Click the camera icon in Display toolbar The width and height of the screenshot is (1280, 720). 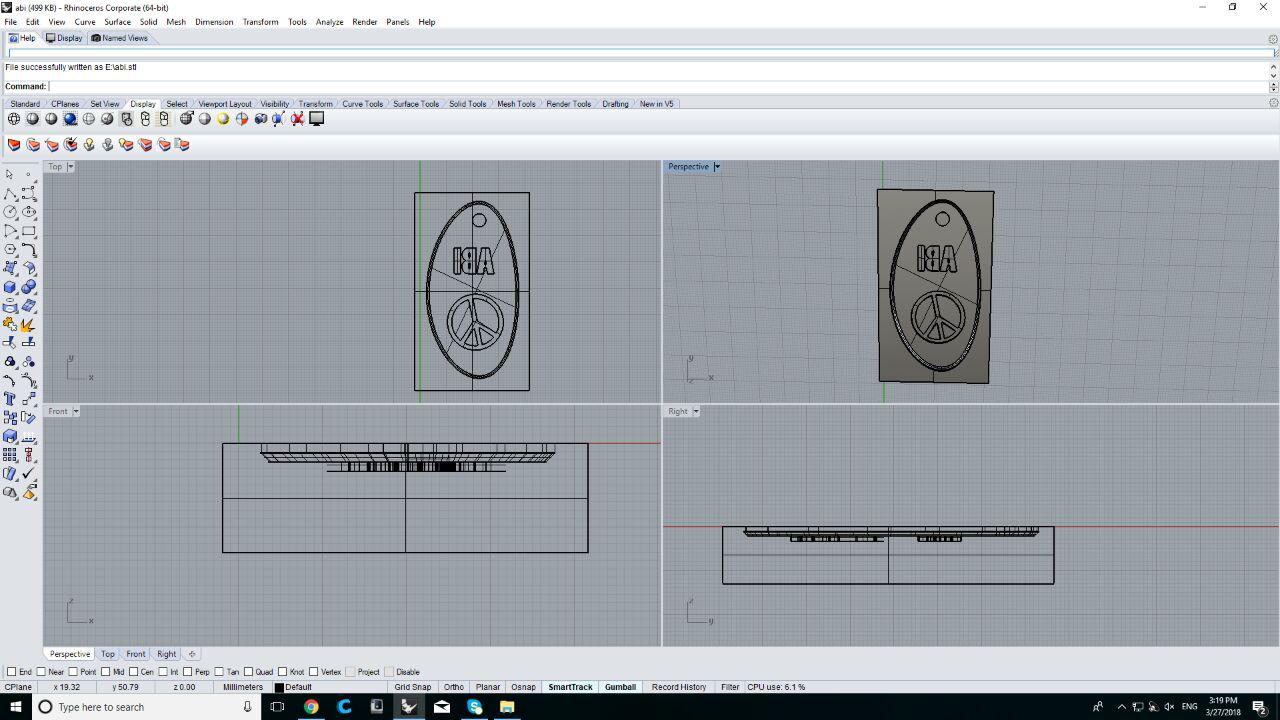261,119
